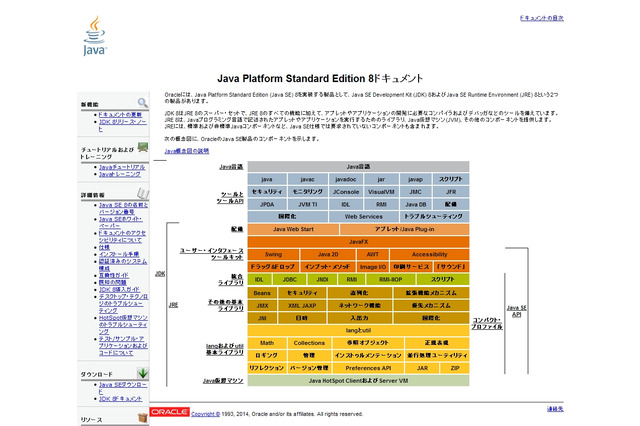Open the インストール手順 link
Screen dimensions: 640x426
119,254
